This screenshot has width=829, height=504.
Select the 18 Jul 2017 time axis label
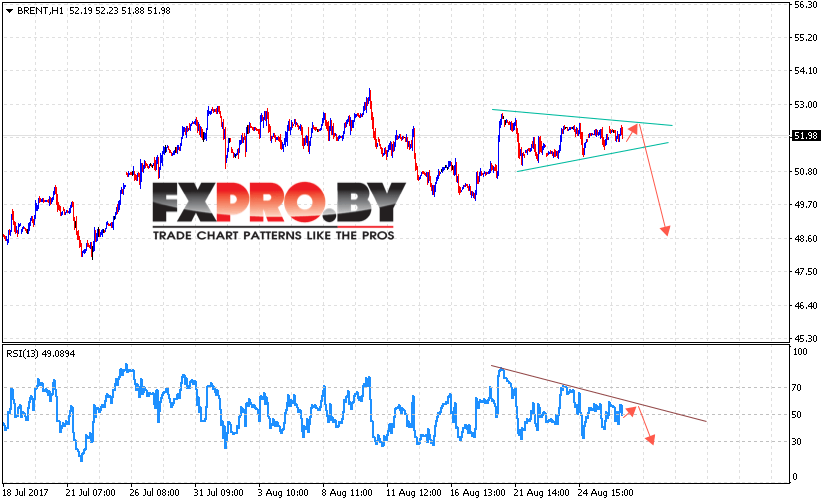click(25, 492)
